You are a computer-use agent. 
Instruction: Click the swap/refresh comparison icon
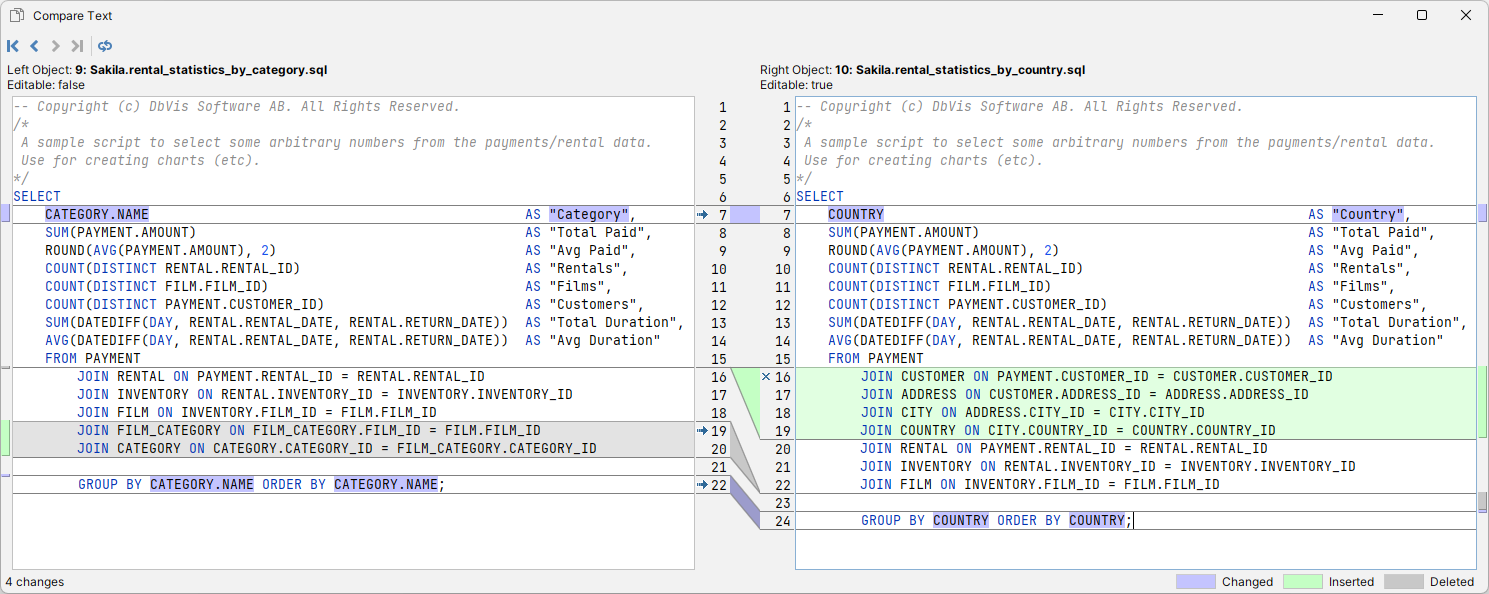point(105,46)
